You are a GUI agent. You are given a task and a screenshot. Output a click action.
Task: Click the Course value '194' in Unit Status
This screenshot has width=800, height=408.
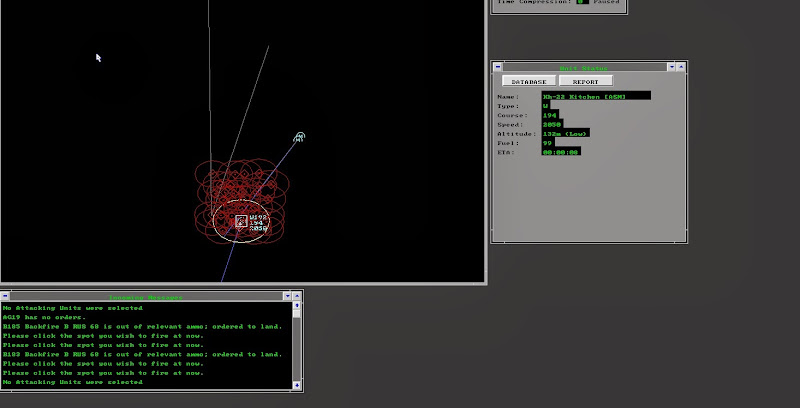click(549, 115)
